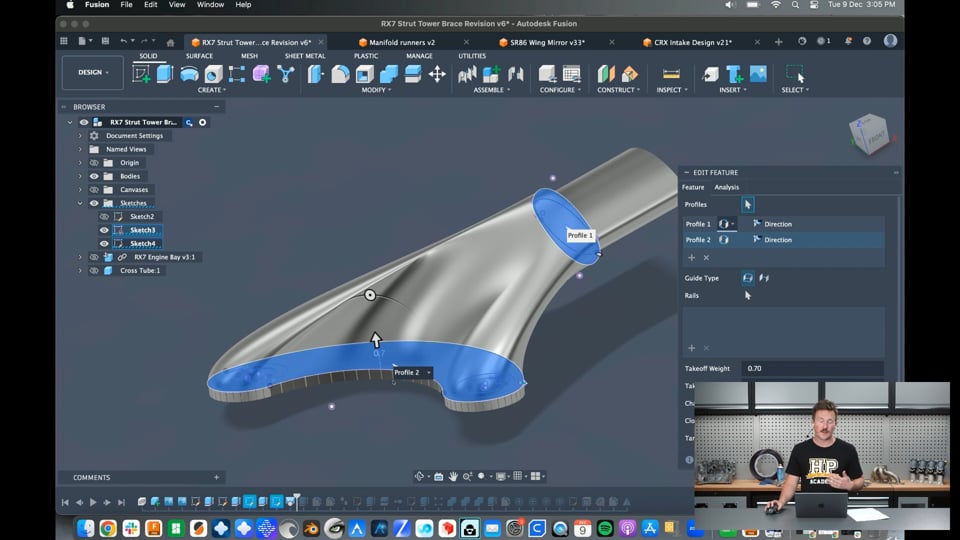The width and height of the screenshot is (960, 540).
Task: Click the Home icon beside document tabs
Action: coord(171,42)
